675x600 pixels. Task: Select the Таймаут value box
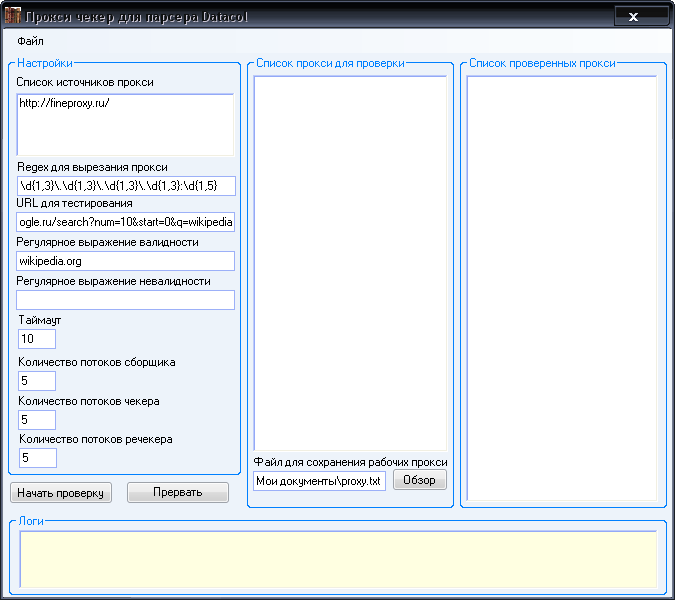tap(37, 339)
